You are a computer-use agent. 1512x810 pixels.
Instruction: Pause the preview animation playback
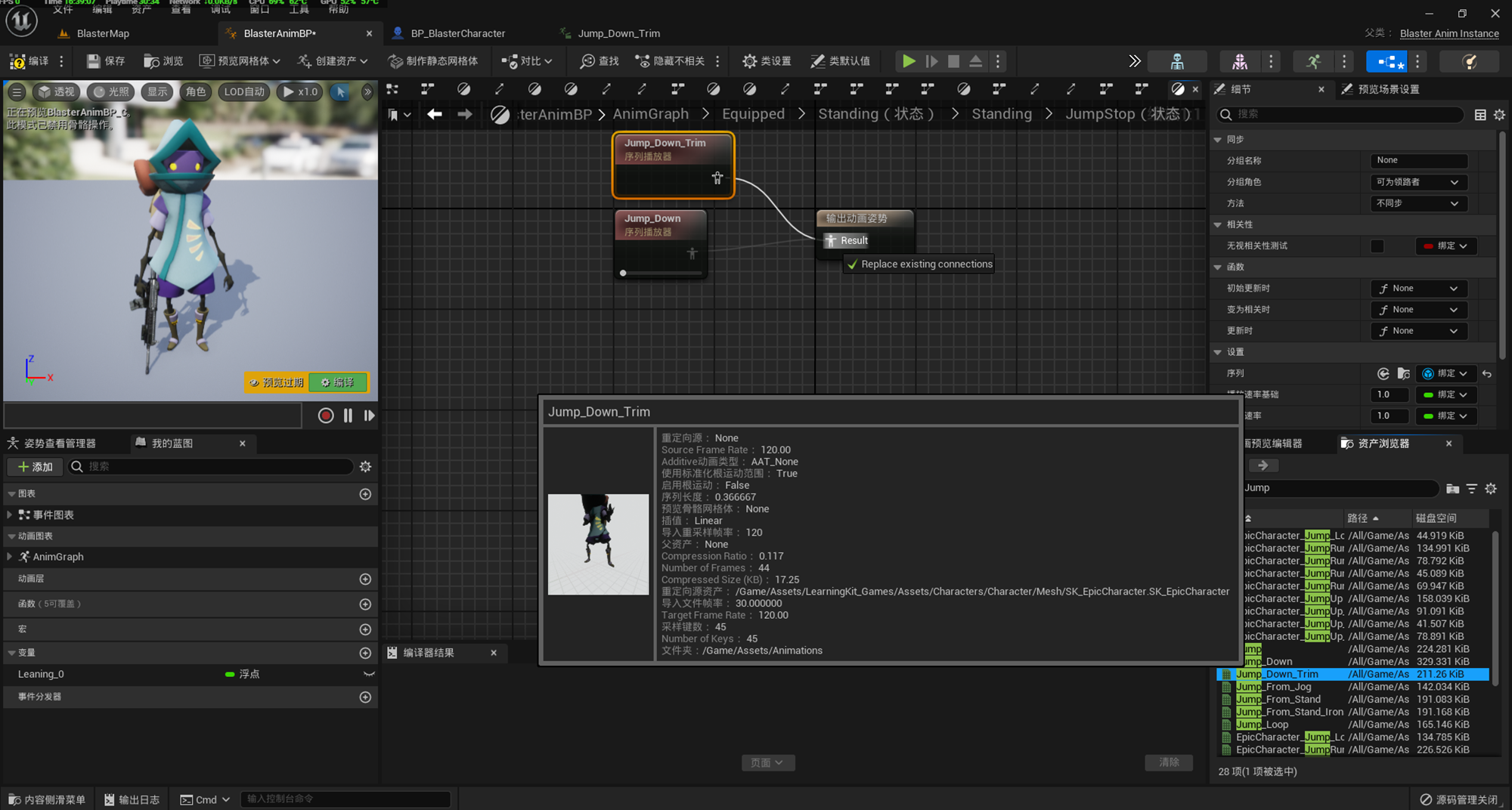click(x=348, y=416)
